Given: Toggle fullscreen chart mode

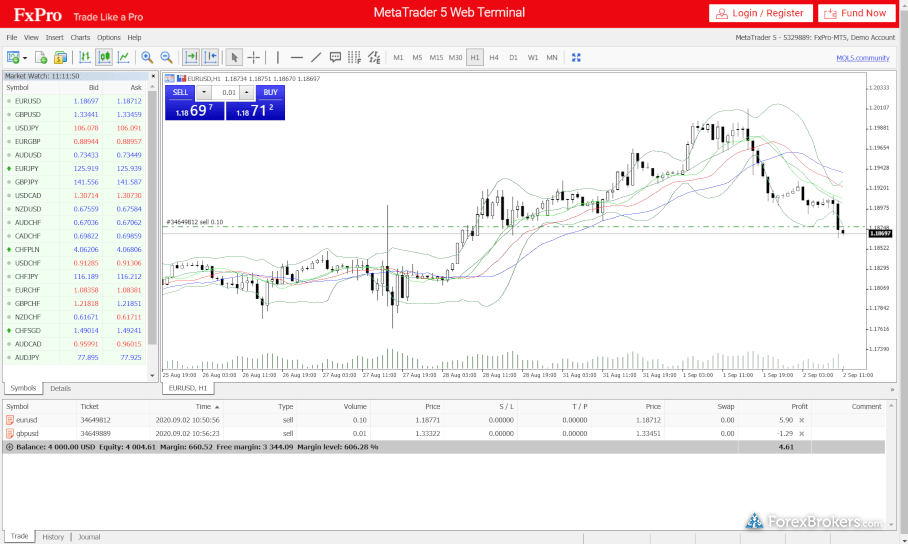Looking at the screenshot, I should pyautogui.click(x=576, y=57).
